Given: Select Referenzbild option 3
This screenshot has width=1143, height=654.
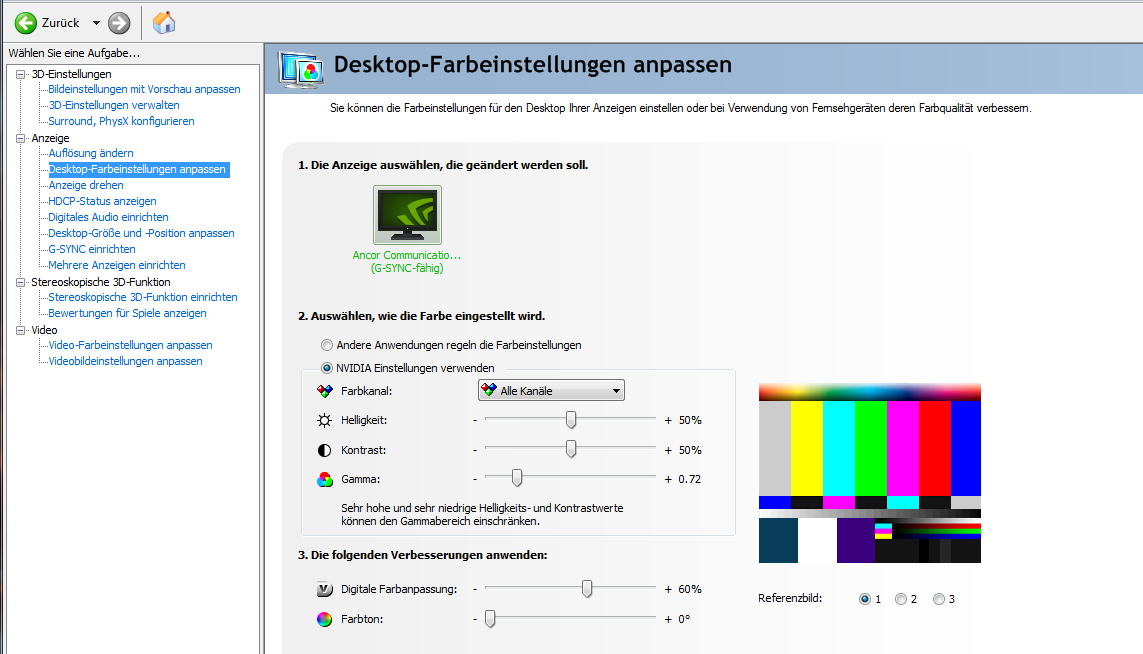Looking at the screenshot, I should pyautogui.click(x=939, y=599).
